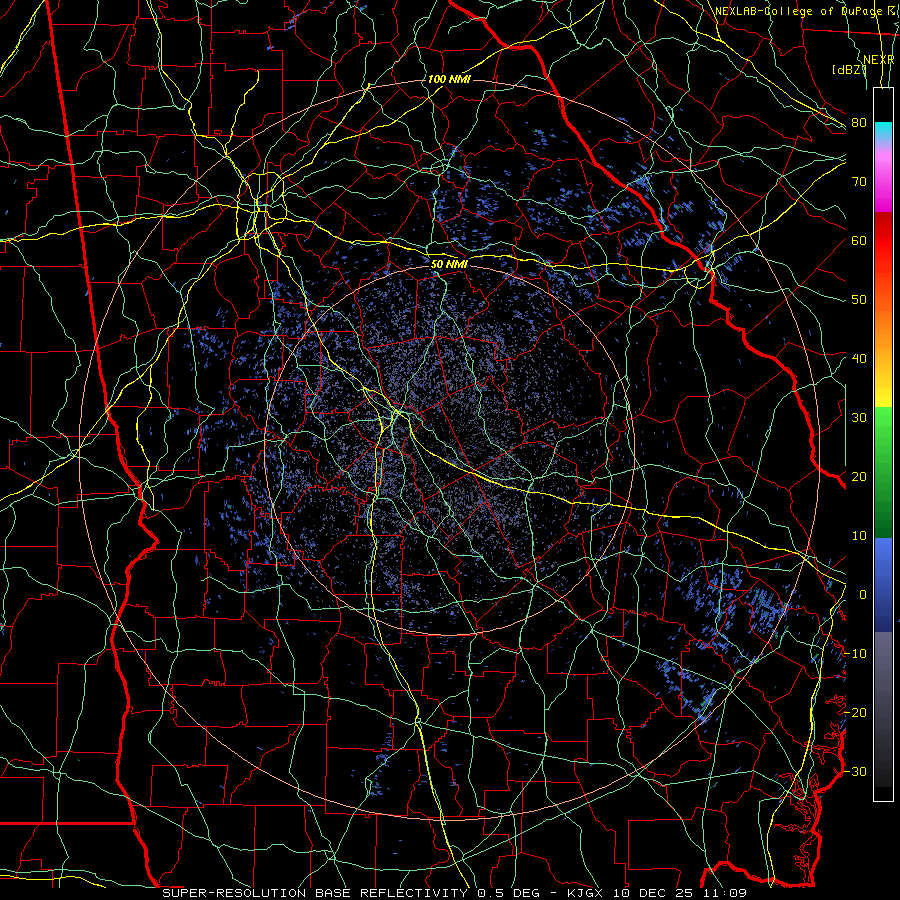Click the red segment of the dBZ colorbar
900x900 pixels.
click(x=883, y=241)
